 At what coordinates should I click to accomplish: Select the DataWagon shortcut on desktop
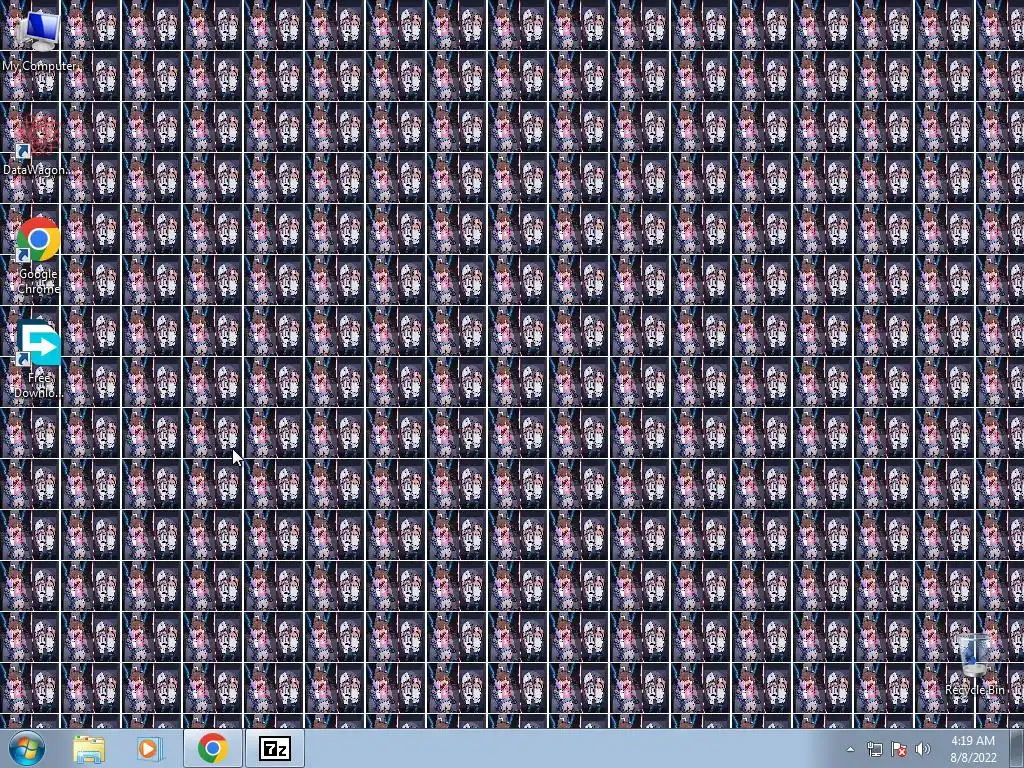click(37, 144)
